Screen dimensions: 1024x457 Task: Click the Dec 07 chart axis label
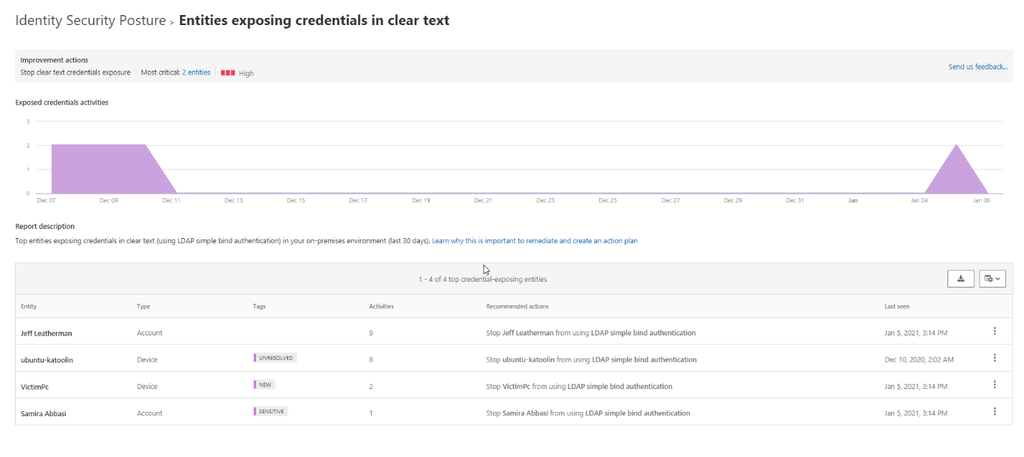46,201
